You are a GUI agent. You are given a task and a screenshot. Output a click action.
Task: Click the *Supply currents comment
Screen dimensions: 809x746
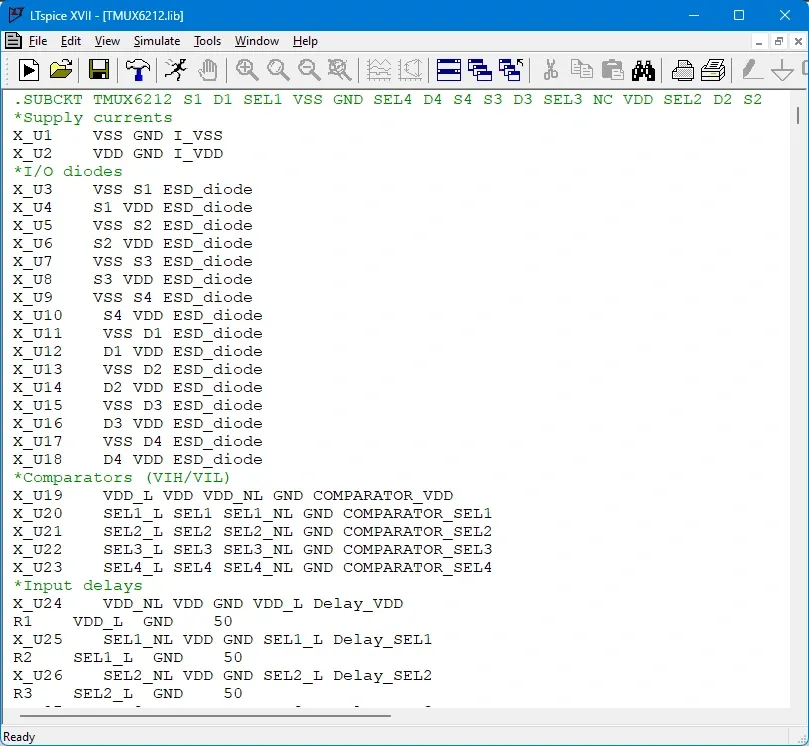tap(93, 118)
